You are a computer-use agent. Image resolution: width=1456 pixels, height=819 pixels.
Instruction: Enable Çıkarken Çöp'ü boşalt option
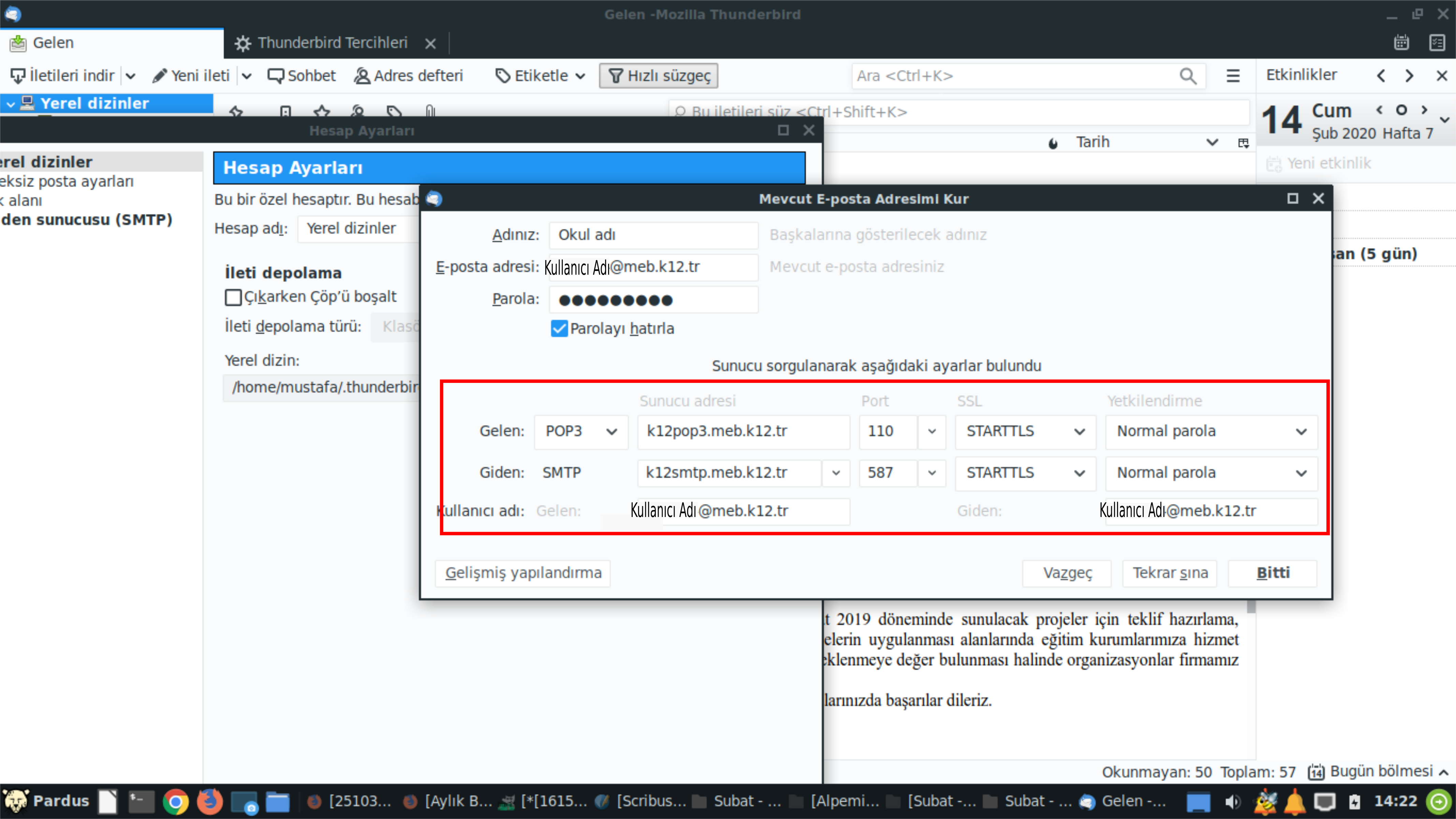coord(233,297)
